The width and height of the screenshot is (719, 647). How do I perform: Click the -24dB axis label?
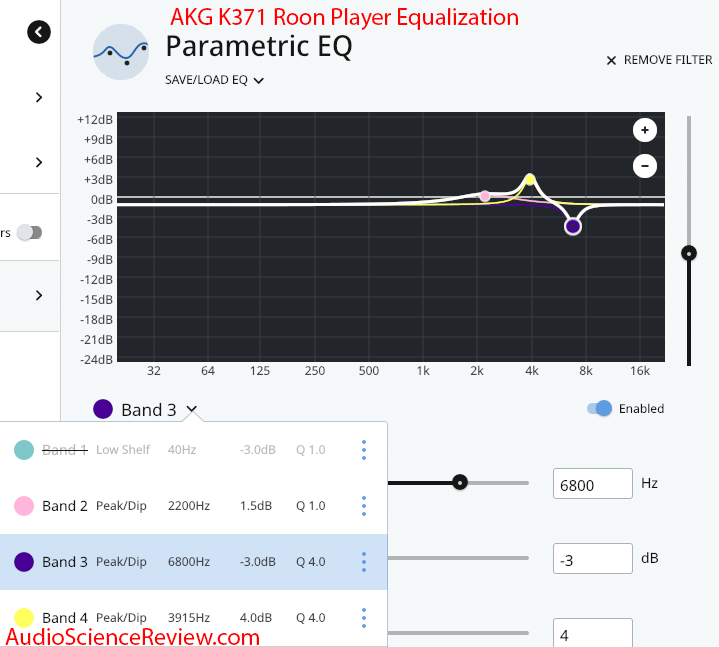point(96,359)
